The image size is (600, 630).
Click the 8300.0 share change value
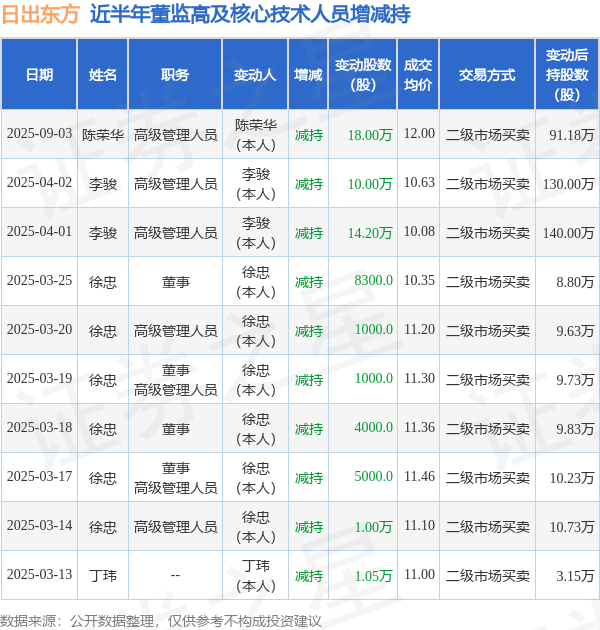pyautogui.click(x=373, y=281)
